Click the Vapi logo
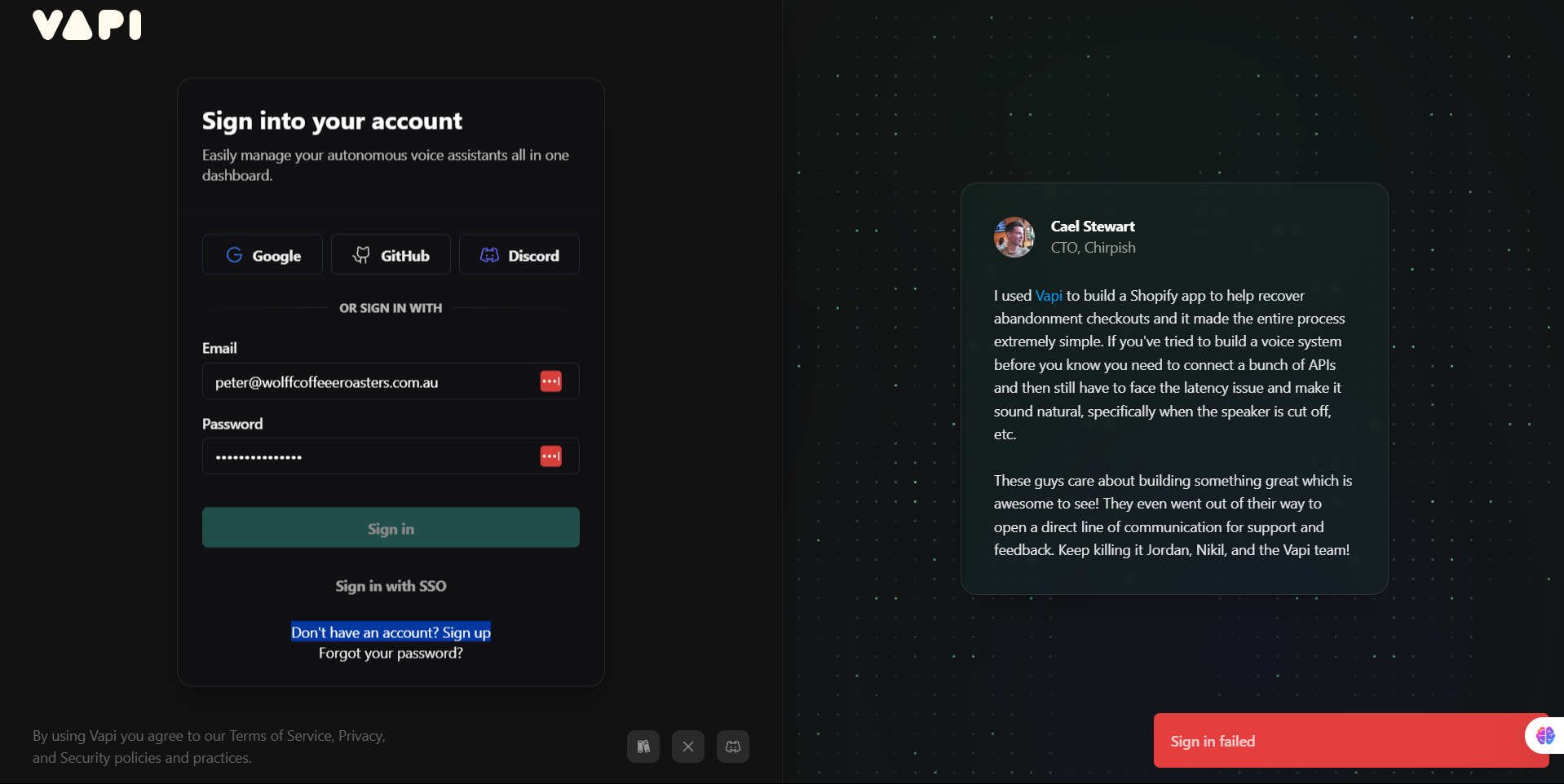 pos(87,25)
